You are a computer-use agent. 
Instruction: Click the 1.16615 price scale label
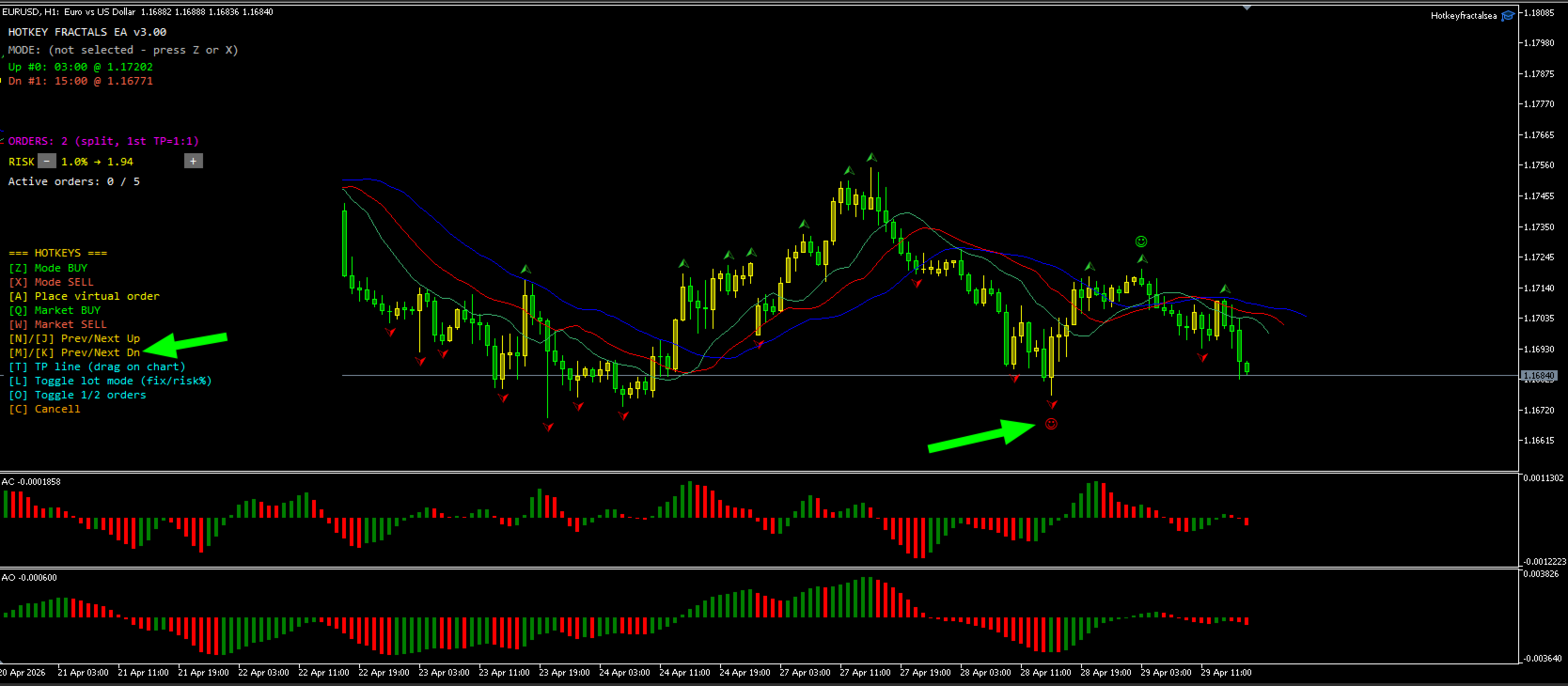coord(1540,441)
